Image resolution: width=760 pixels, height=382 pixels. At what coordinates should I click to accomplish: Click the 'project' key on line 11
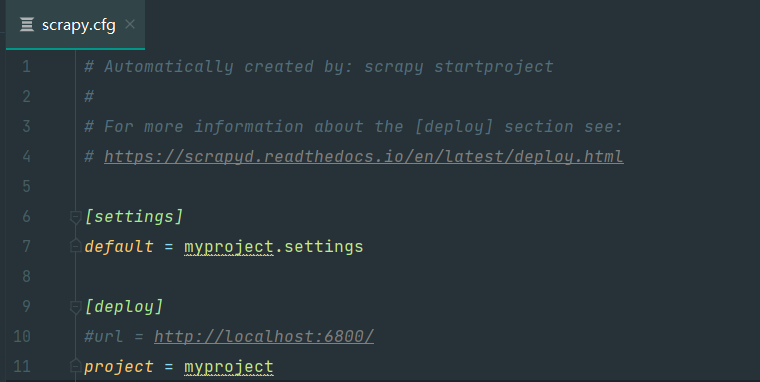tap(119, 367)
